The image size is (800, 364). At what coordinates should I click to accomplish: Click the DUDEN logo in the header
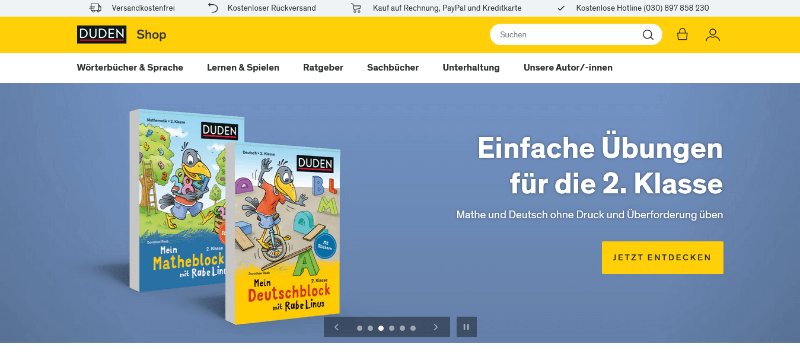[x=102, y=35]
